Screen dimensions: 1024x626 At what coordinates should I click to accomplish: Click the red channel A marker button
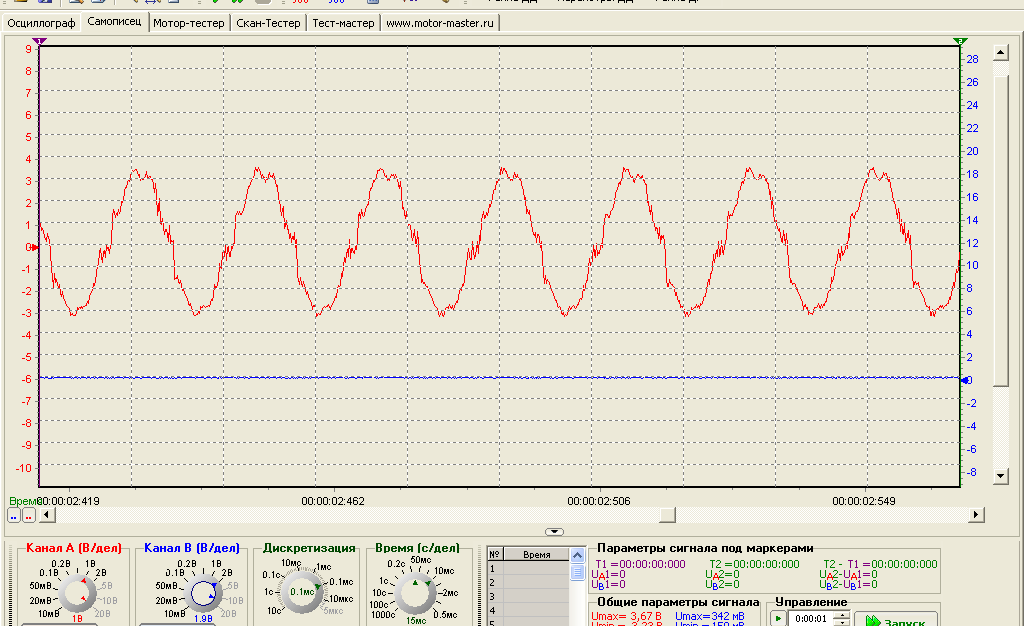coord(29,515)
